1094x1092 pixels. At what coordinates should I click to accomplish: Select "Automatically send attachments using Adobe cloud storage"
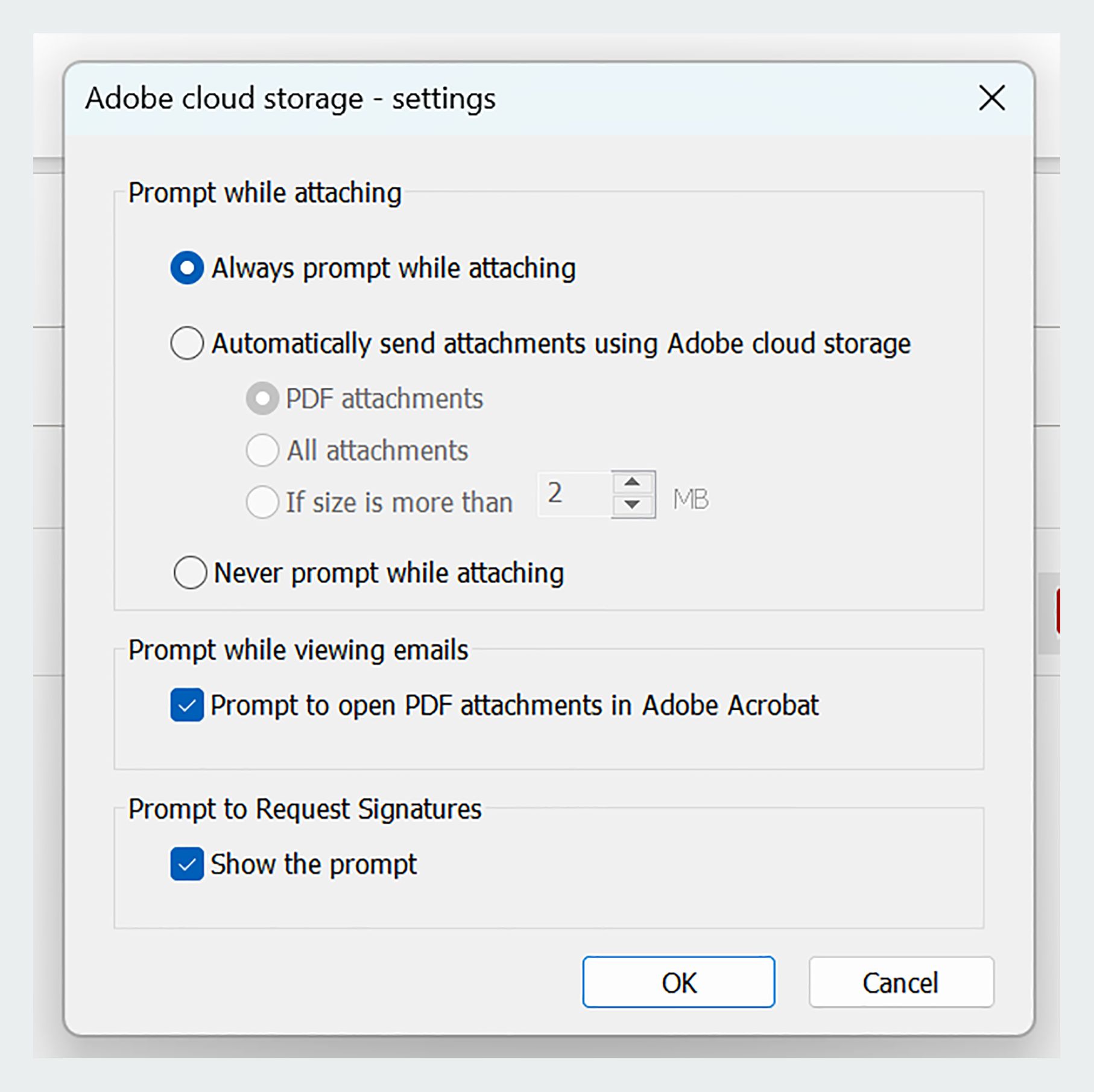[187, 343]
